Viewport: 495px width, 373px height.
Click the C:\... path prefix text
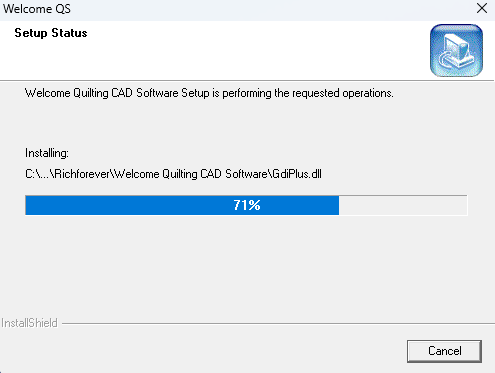[38, 174]
